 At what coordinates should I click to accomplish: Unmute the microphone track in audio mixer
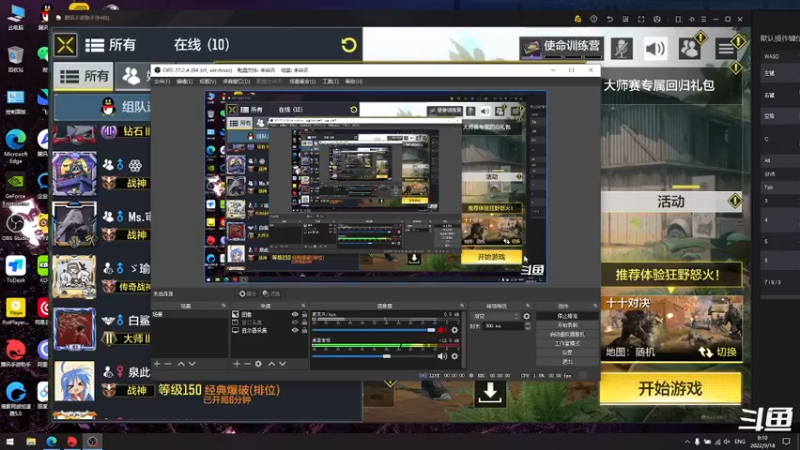(x=442, y=330)
